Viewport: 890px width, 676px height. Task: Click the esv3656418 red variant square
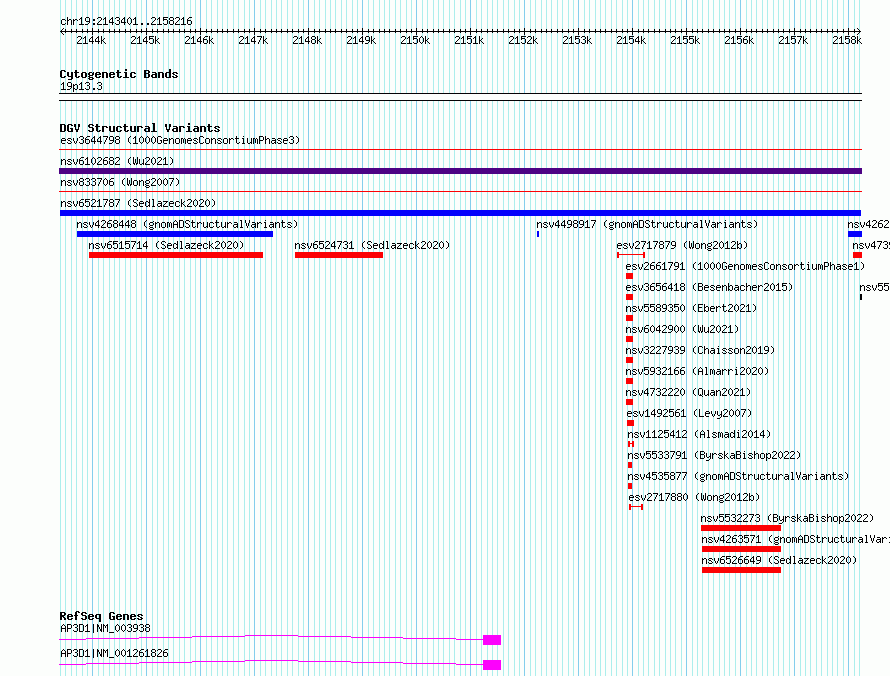(629, 297)
